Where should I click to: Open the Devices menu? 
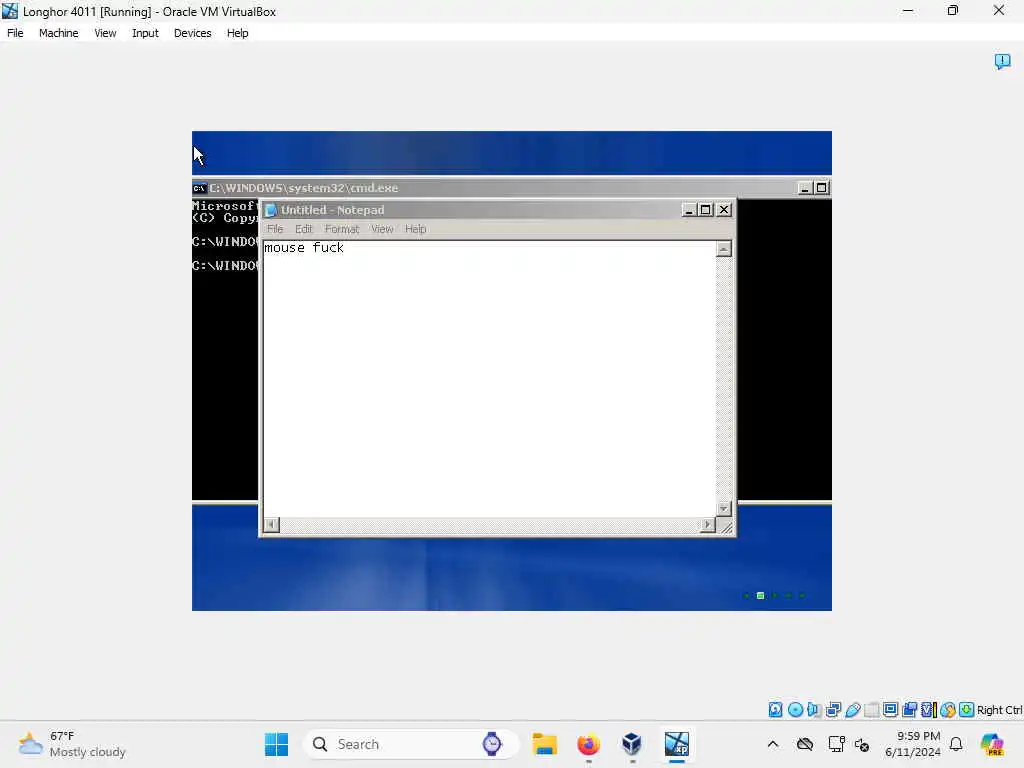[193, 33]
